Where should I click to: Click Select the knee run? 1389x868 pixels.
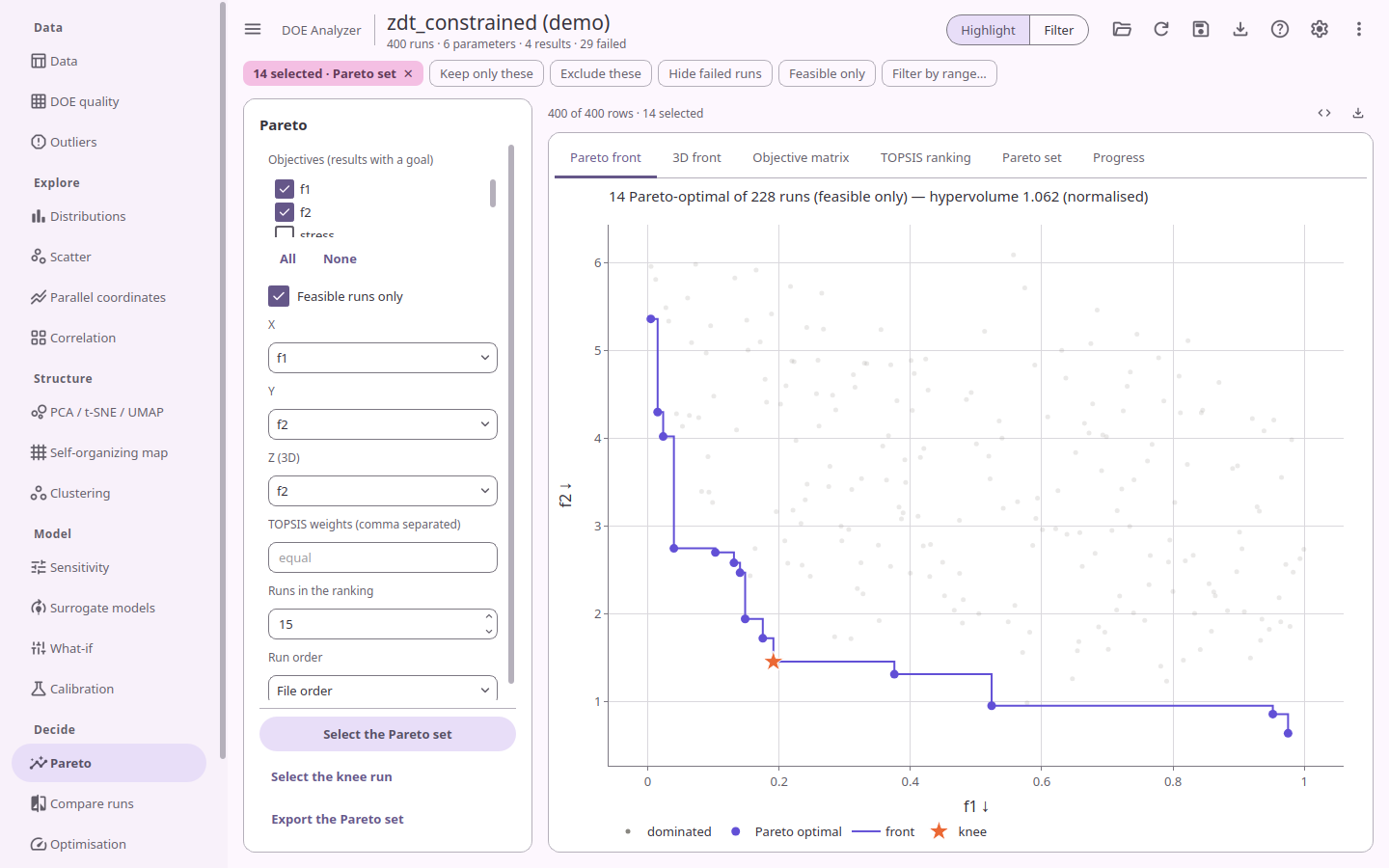pyautogui.click(x=332, y=776)
